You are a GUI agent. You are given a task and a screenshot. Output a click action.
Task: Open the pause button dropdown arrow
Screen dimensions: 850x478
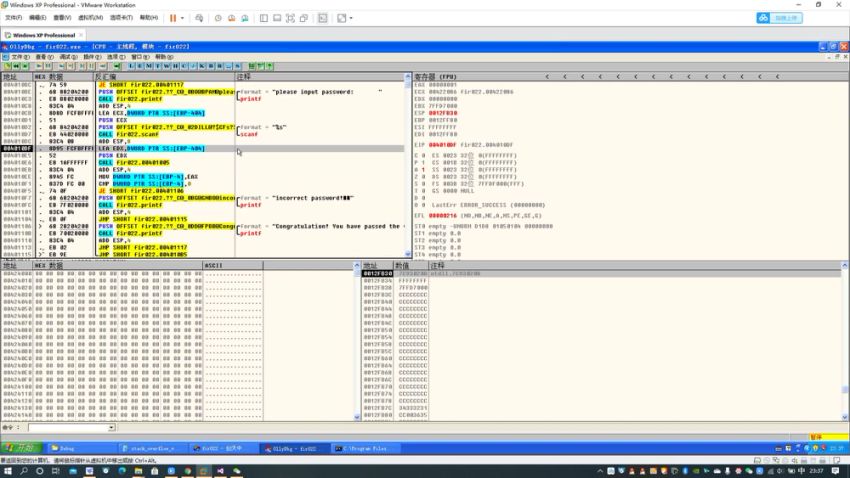coord(181,18)
